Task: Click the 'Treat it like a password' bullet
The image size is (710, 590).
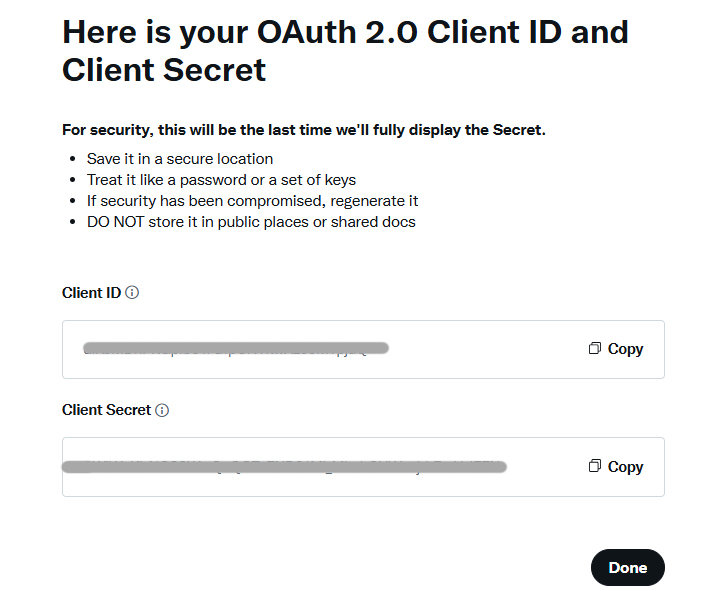Action: tap(221, 180)
